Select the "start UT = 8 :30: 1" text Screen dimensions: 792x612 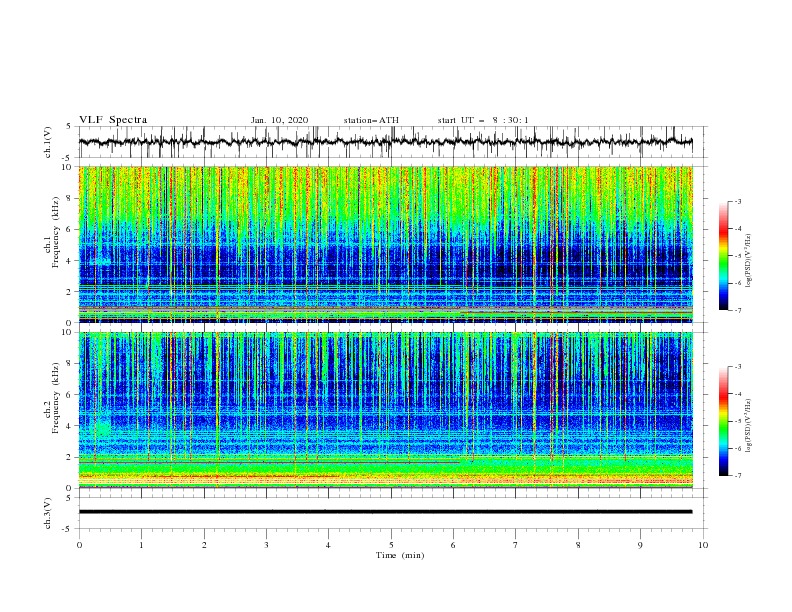tap(483, 120)
